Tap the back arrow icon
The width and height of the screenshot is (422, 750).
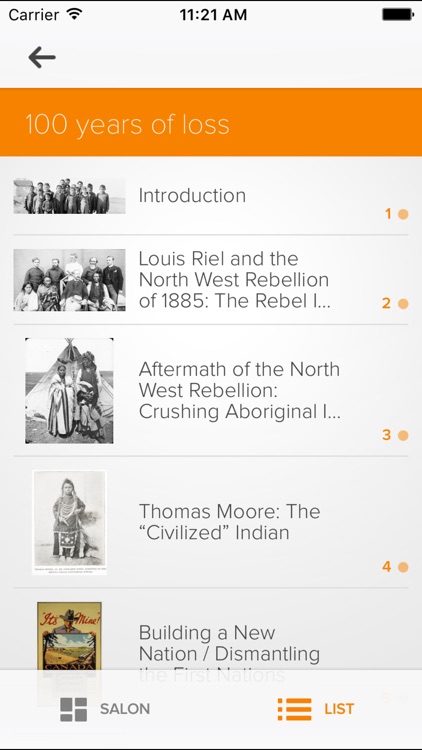pos(42,58)
